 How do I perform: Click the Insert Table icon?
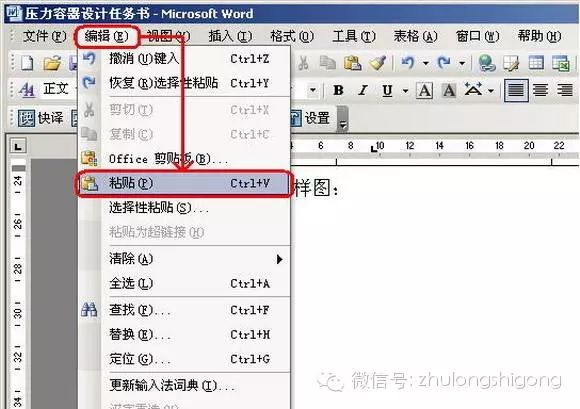(x=536, y=62)
